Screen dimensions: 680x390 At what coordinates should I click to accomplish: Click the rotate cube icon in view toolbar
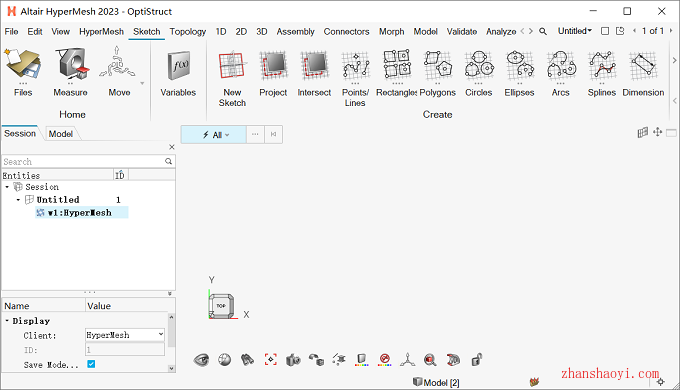(316, 360)
